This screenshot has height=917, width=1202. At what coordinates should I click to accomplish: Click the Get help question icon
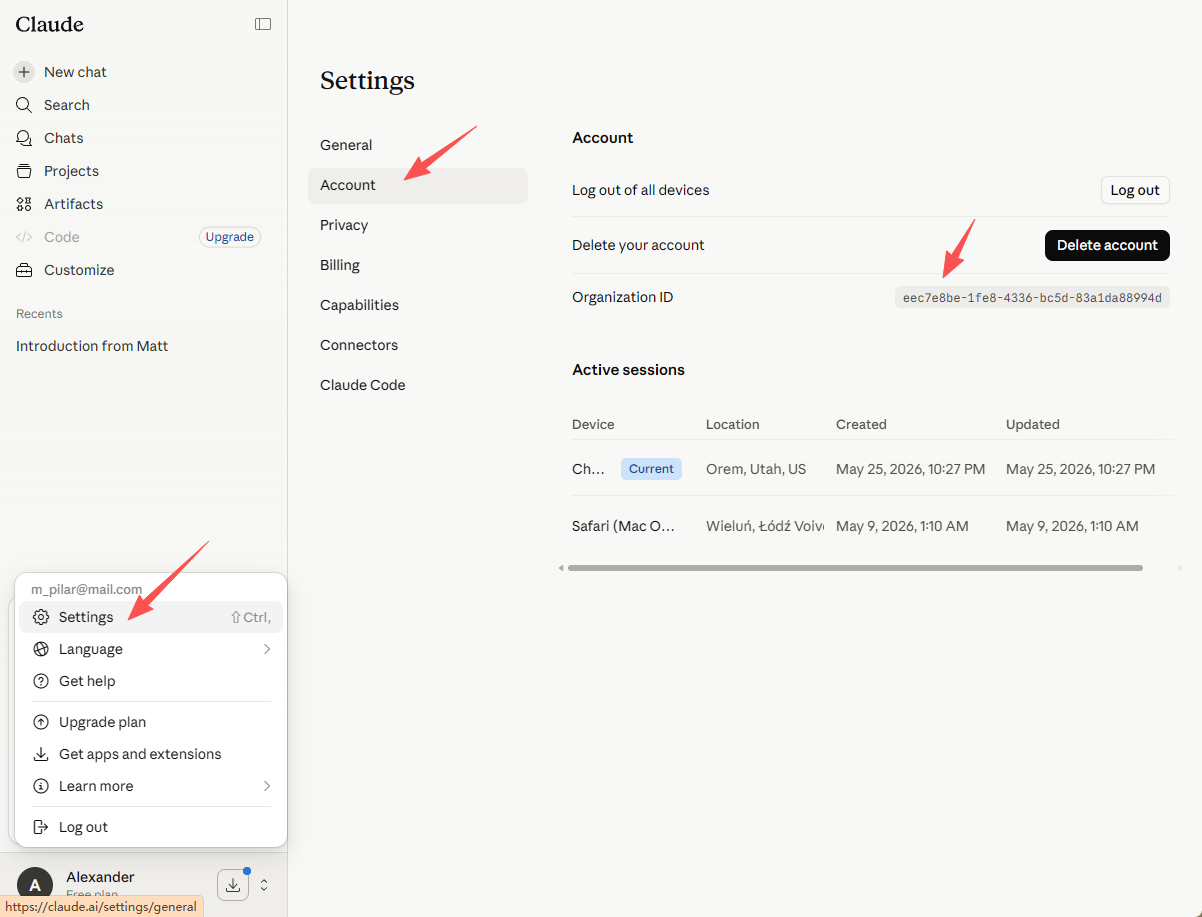[x=41, y=681]
